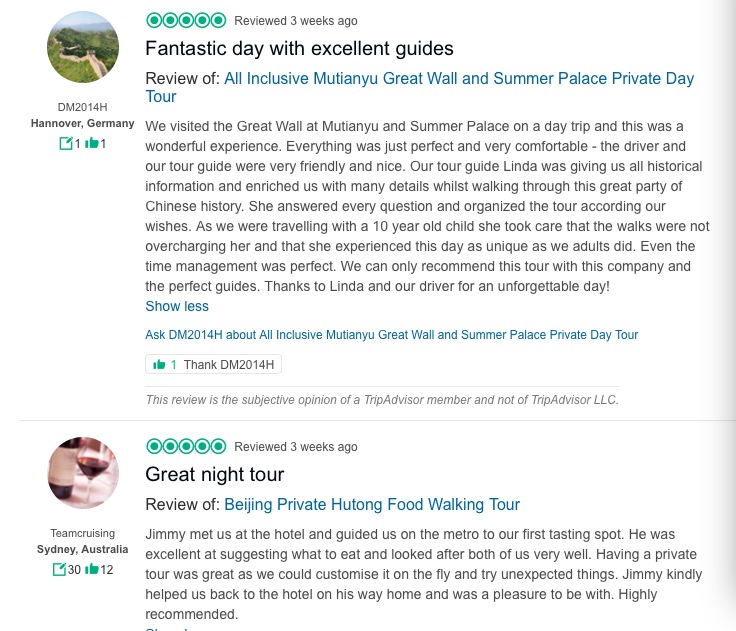Click the DM2014H username
The height and width of the screenshot is (631, 736).
click(x=83, y=107)
